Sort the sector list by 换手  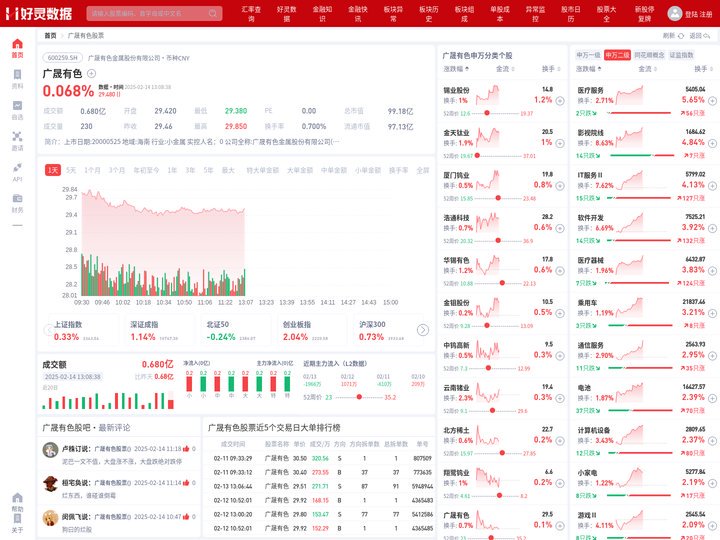click(x=703, y=69)
